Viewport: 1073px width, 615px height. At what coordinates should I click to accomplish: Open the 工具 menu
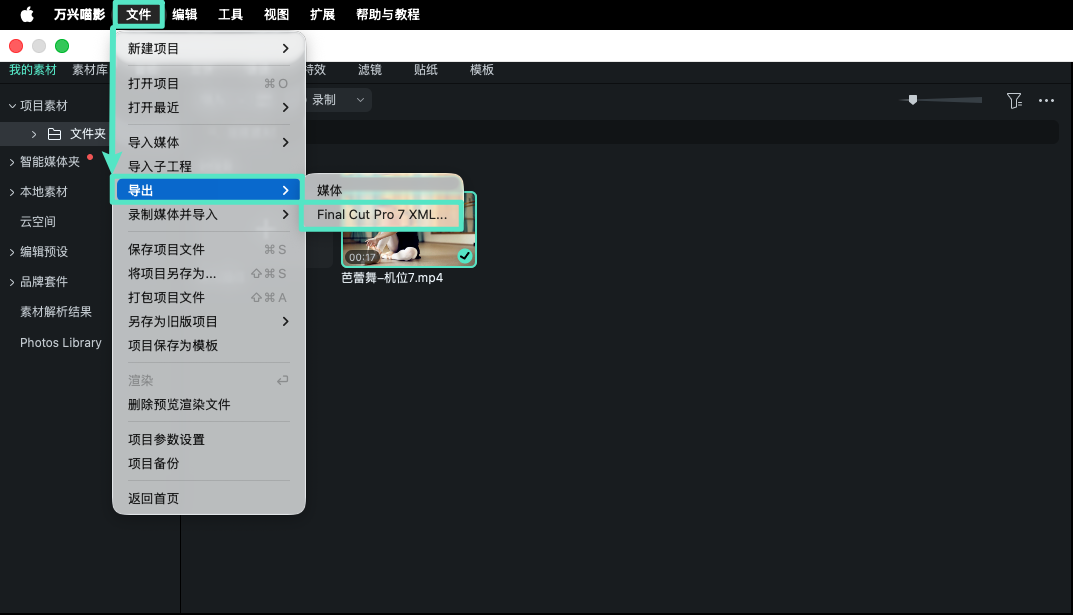pos(231,14)
